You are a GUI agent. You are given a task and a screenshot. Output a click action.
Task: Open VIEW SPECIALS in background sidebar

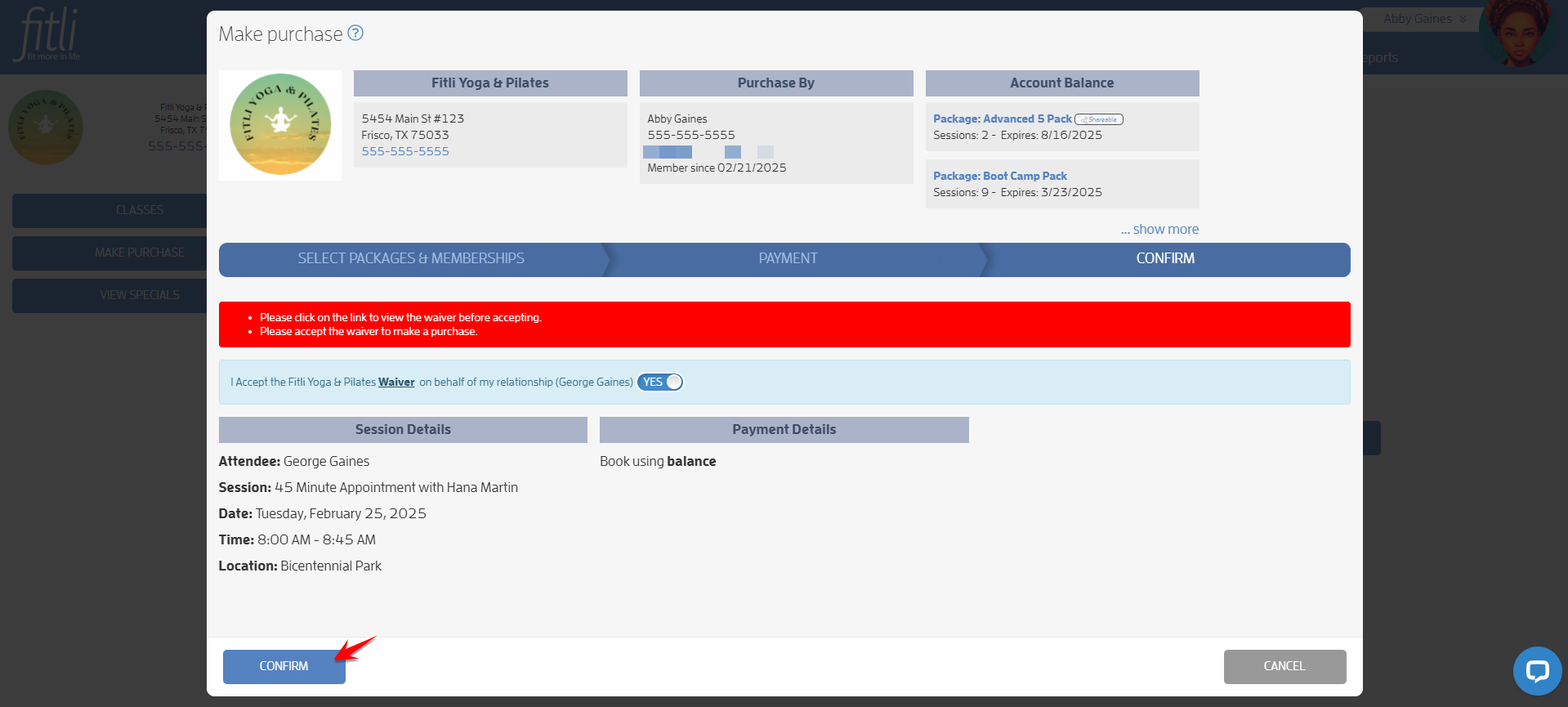click(109, 295)
